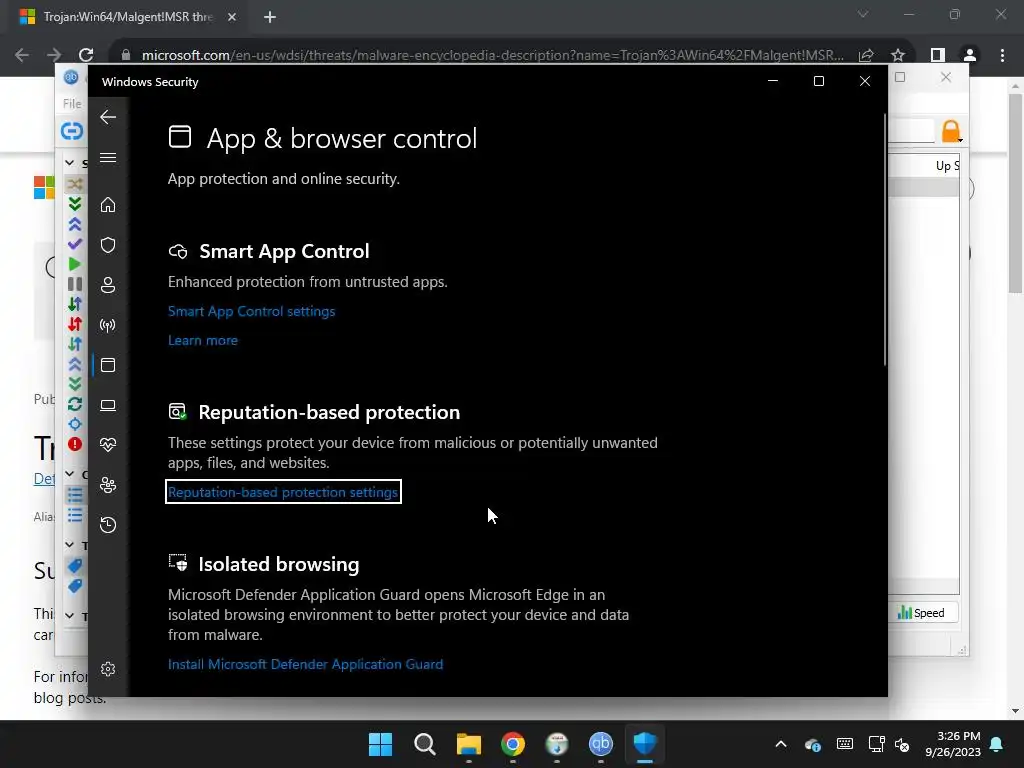1024x768 pixels.
Task: Click Smart App Control settings link
Action: (251, 312)
